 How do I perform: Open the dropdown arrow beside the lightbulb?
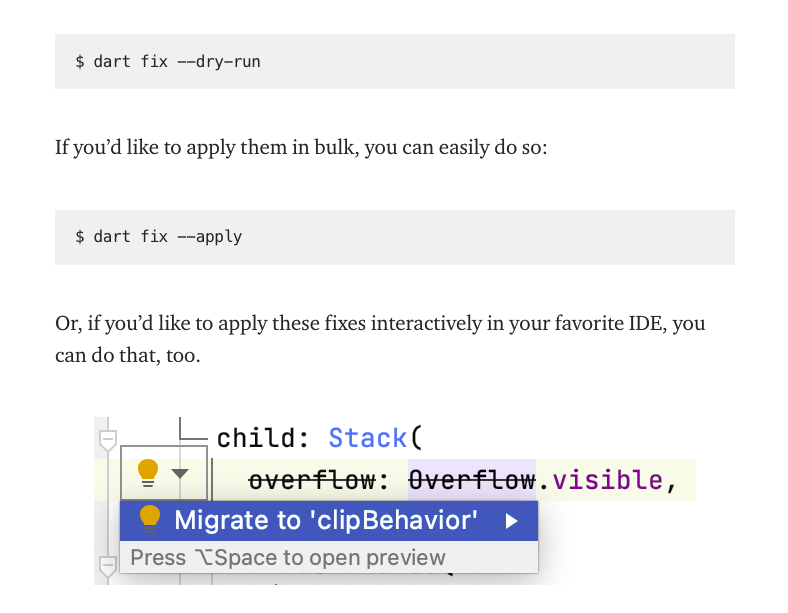[179, 473]
